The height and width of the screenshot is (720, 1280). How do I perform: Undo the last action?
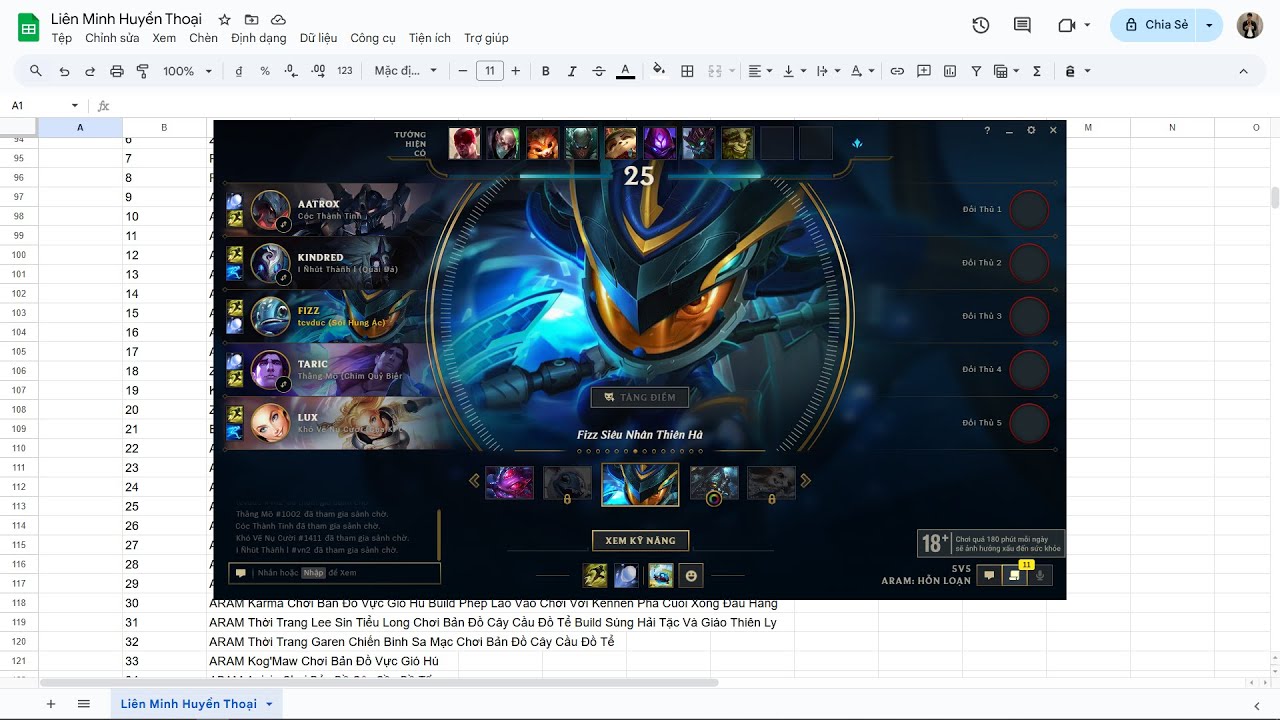pos(65,71)
